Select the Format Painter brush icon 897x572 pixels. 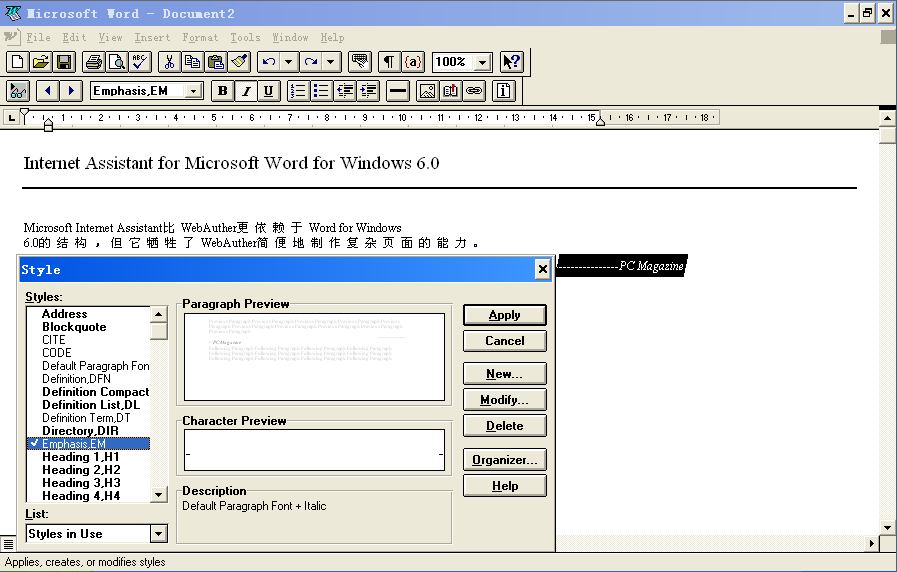[x=238, y=62]
